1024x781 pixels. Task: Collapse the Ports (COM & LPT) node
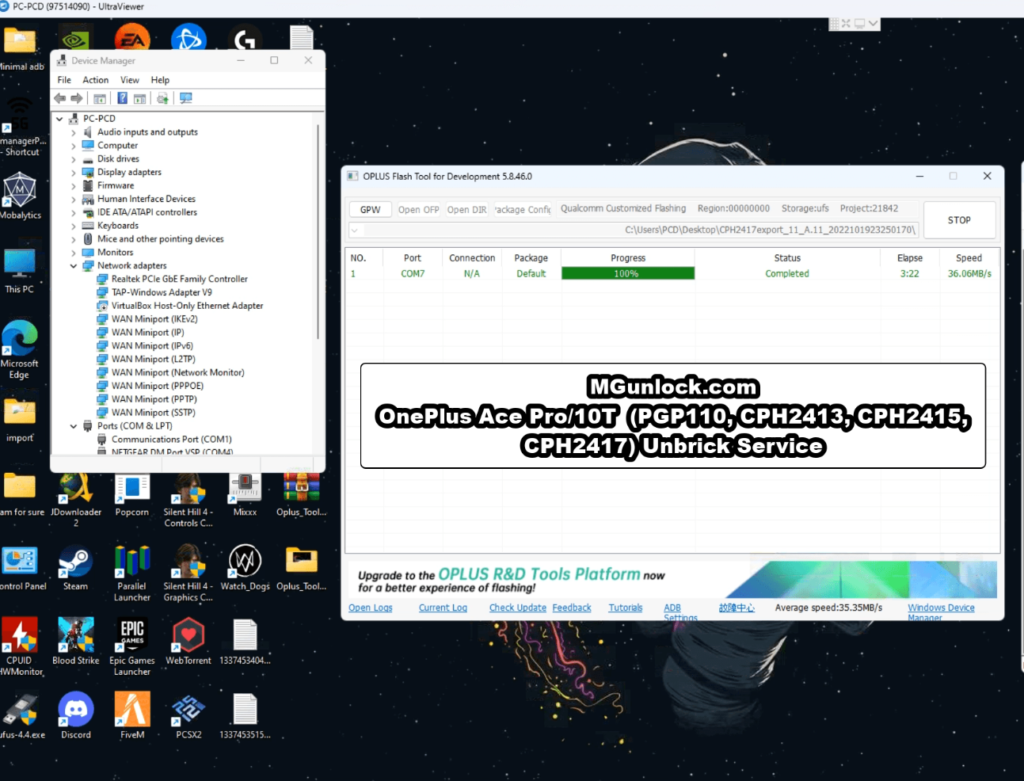(x=73, y=426)
